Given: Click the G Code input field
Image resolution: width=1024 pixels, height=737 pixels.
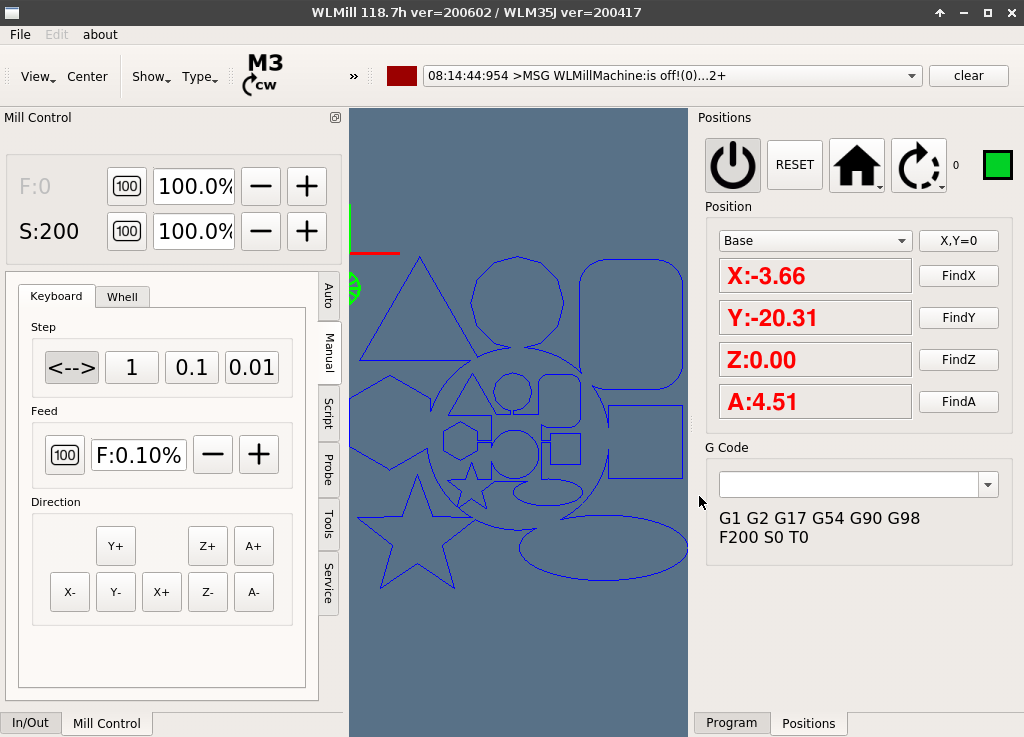Looking at the screenshot, I should click(848, 485).
